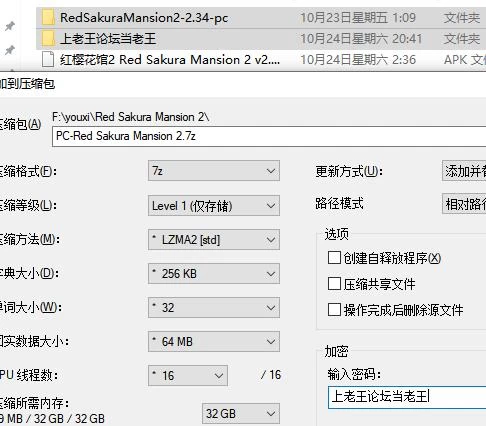Click file name RedSakuraMansion2-2.34-pc
This screenshot has height=426, width=486.
[144, 18]
